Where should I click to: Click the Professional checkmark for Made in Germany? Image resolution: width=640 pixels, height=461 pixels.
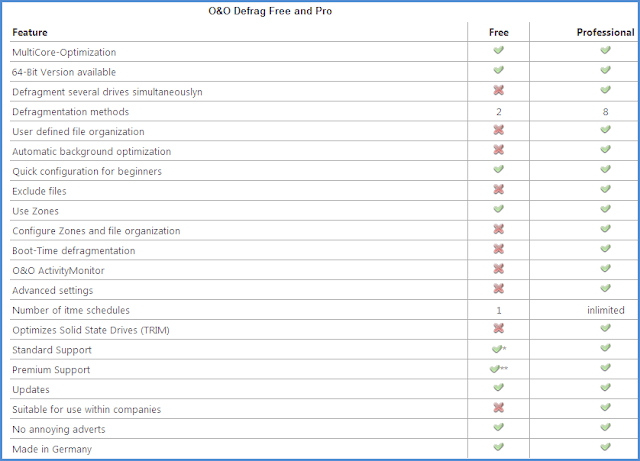(x=605, y=447)
